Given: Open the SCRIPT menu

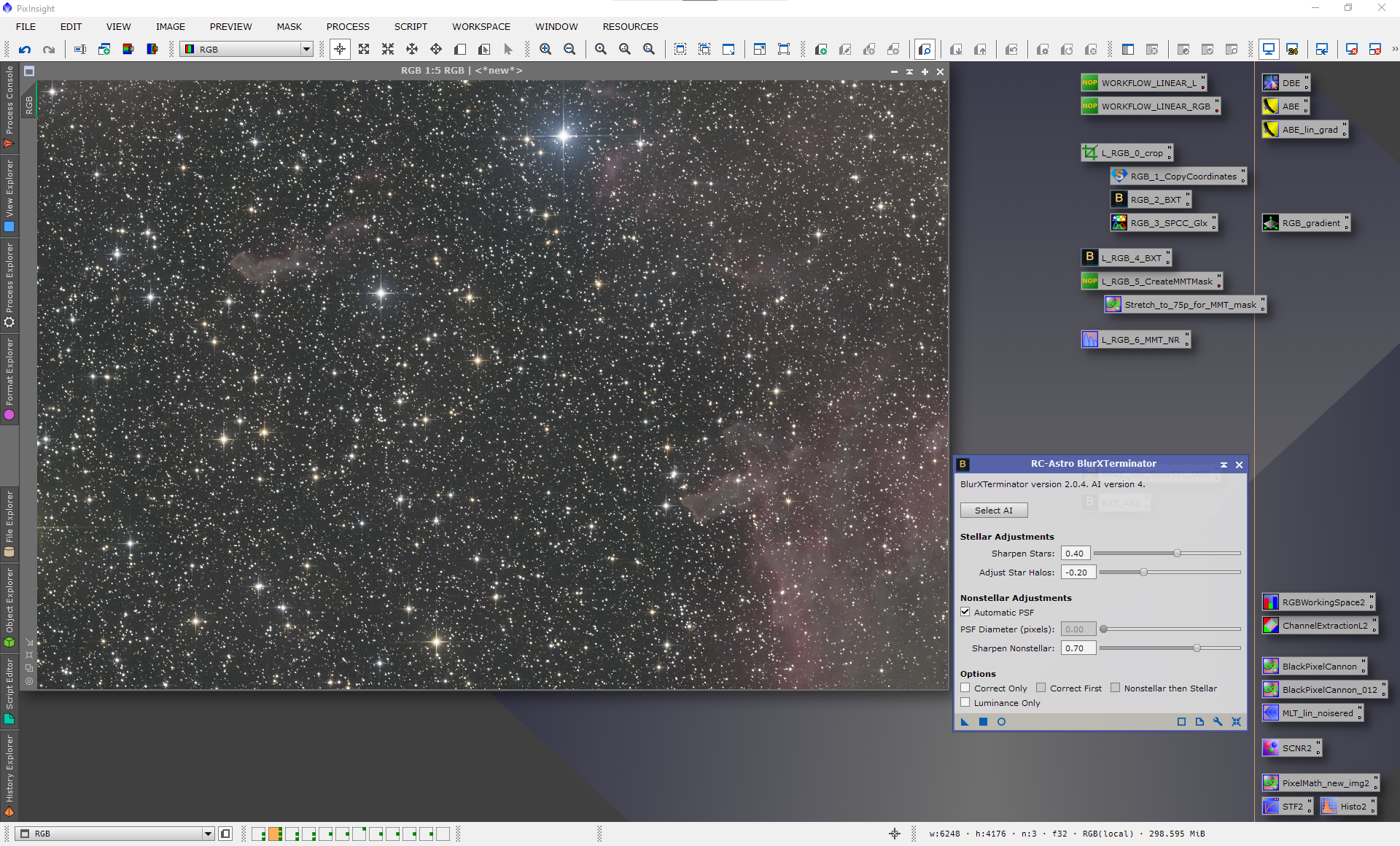Looking at the screenshot, I should coord(411,26).
